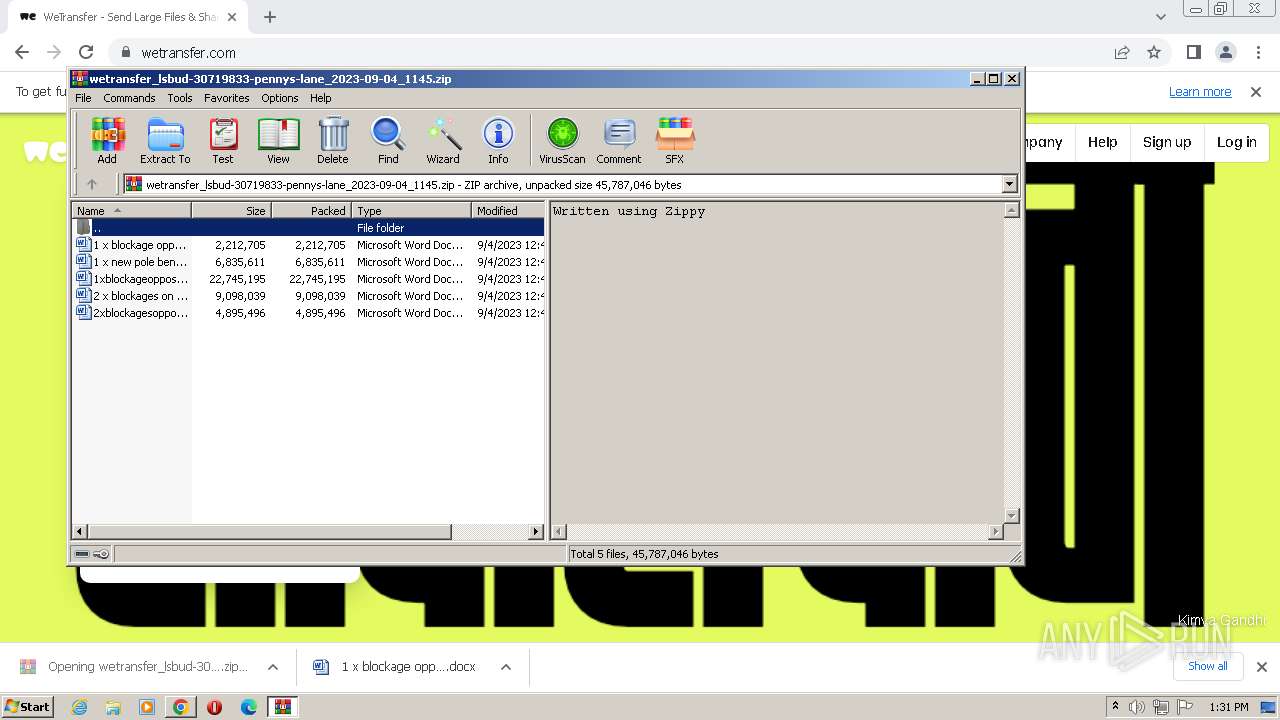Expand download options for docx file

[506, 667]
